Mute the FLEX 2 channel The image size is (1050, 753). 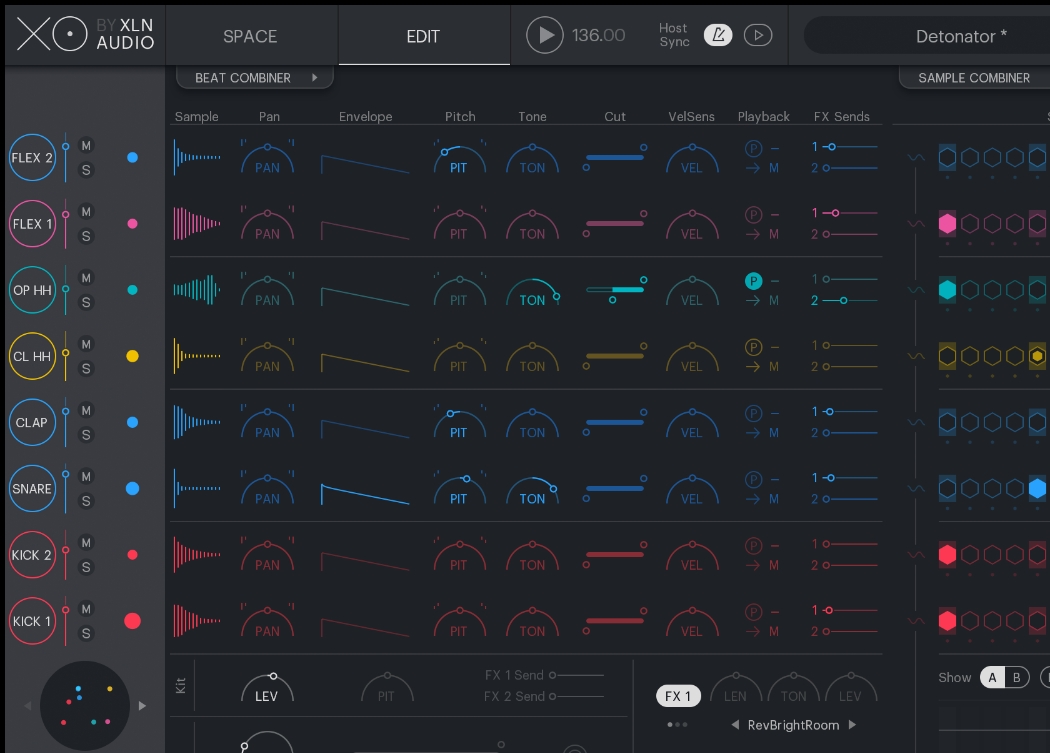[x=86, y=146]
